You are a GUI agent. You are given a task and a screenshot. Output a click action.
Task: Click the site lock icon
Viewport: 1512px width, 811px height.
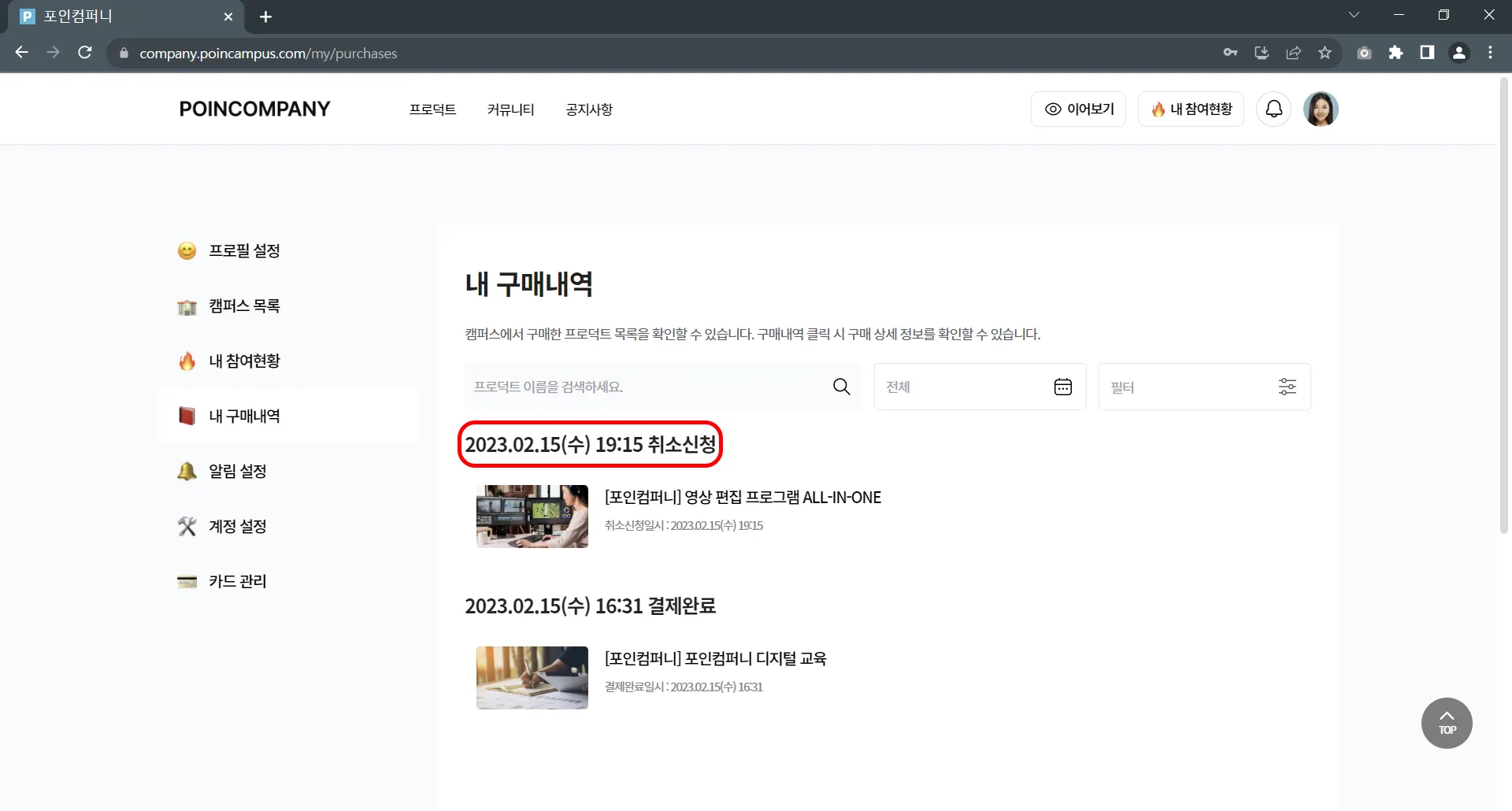(x=124, y=54)
